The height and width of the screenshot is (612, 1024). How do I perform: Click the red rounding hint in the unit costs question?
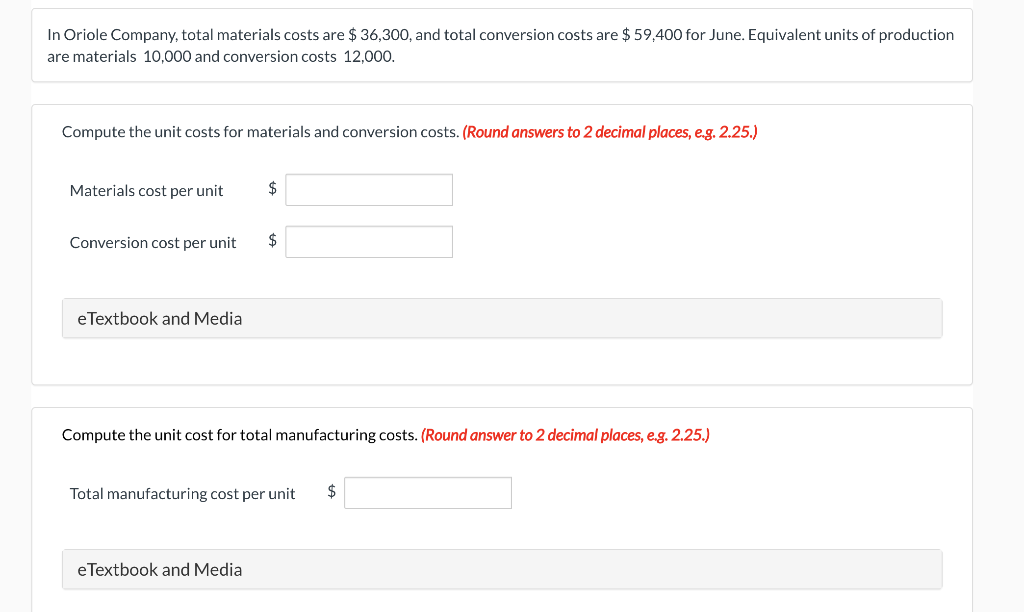(x=610, y=132)
